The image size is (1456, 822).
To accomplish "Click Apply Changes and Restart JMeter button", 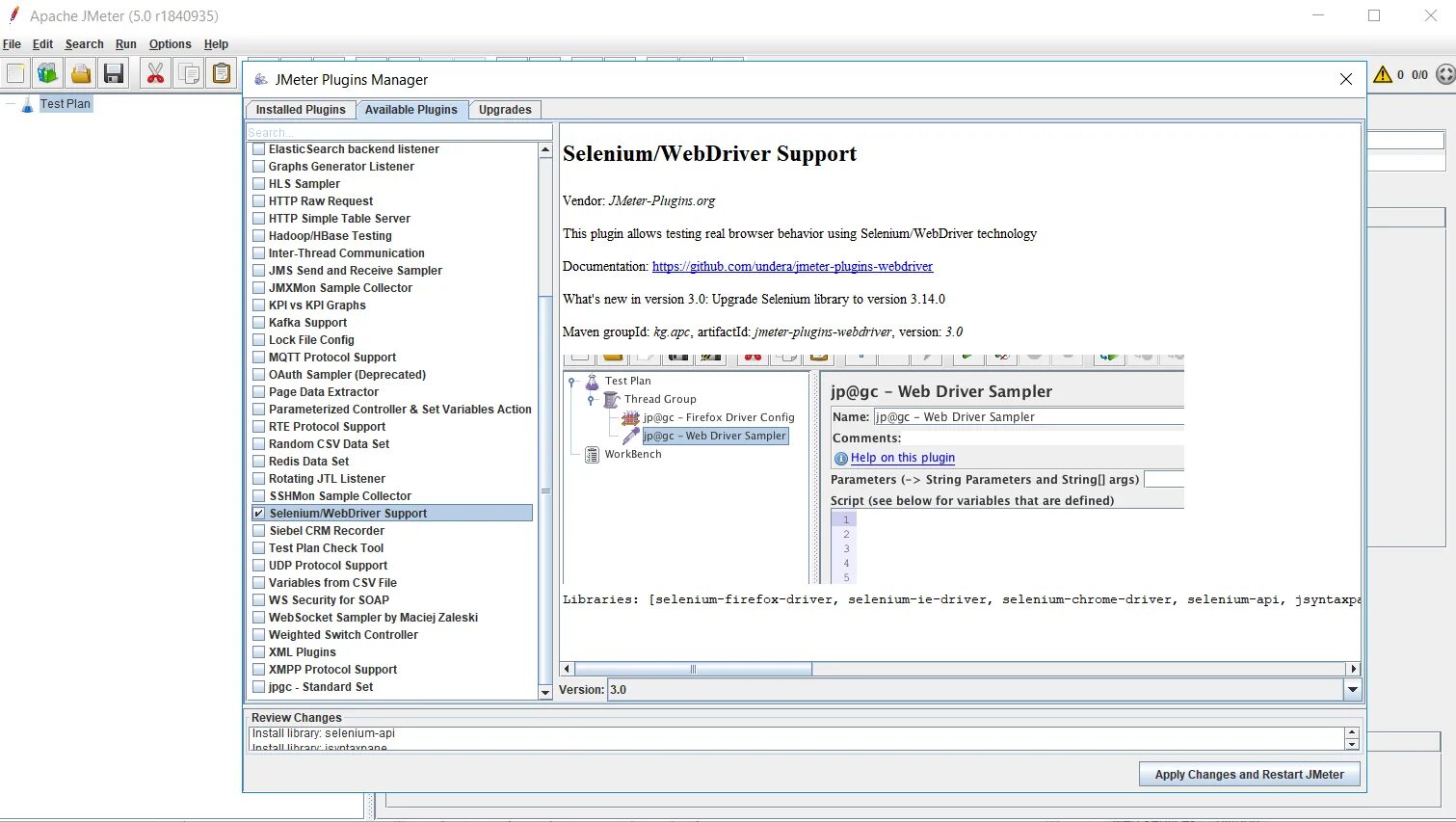I will click(1249, 775).
